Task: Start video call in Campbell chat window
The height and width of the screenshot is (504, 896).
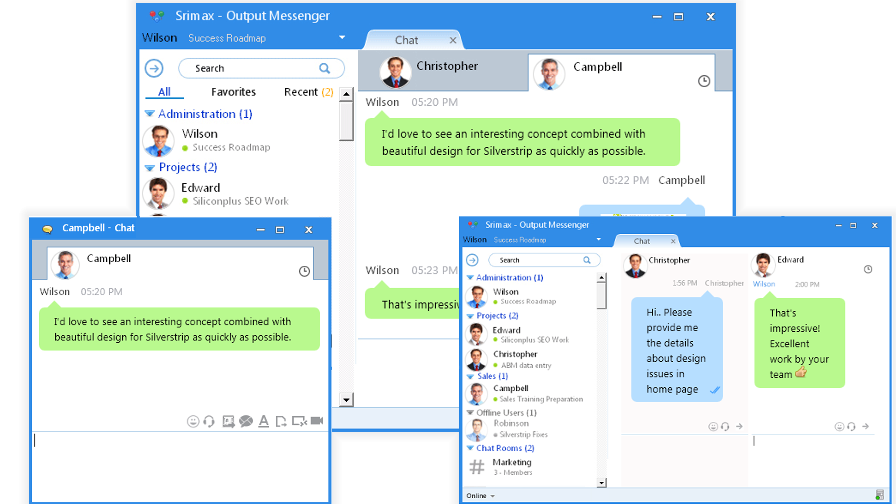Action: click(317, 421)
